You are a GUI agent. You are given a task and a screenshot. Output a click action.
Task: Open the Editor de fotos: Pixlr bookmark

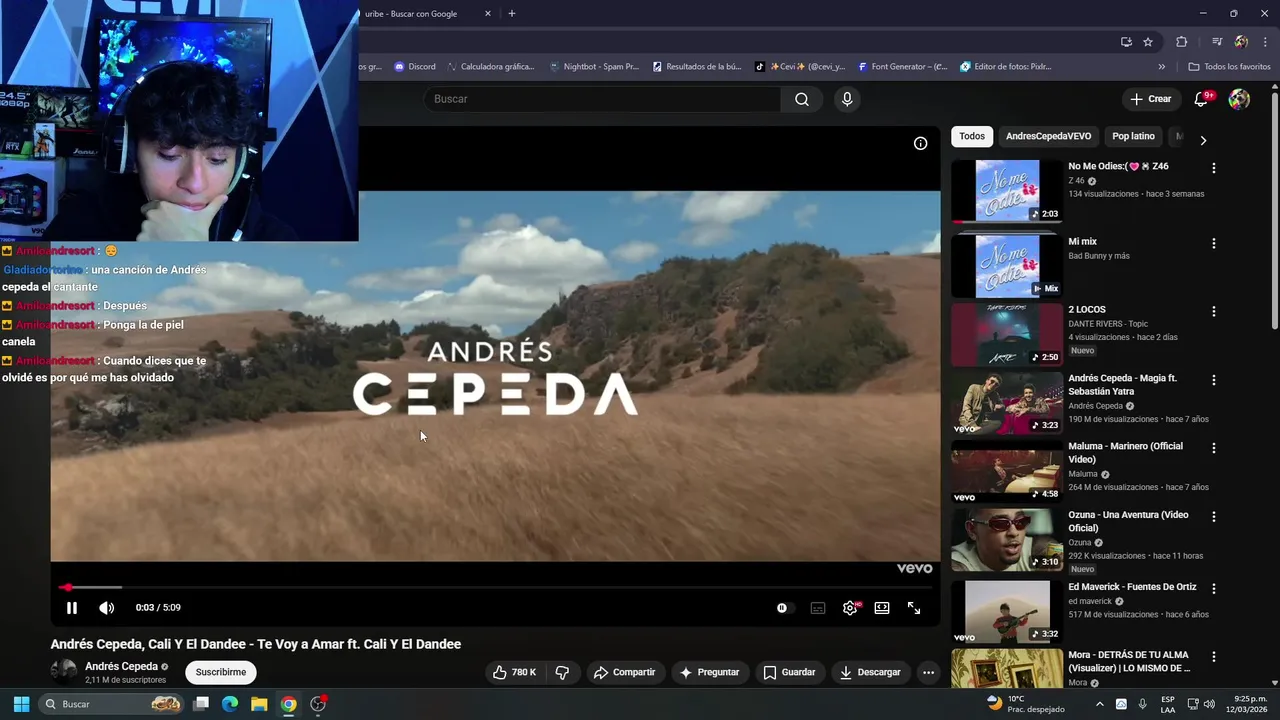click(1005, 67)
